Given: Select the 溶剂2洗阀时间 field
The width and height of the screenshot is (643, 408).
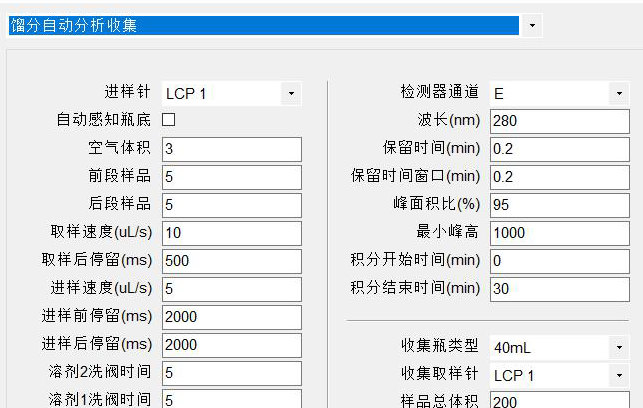Looking at the screenshot, I should click(230, 373).
